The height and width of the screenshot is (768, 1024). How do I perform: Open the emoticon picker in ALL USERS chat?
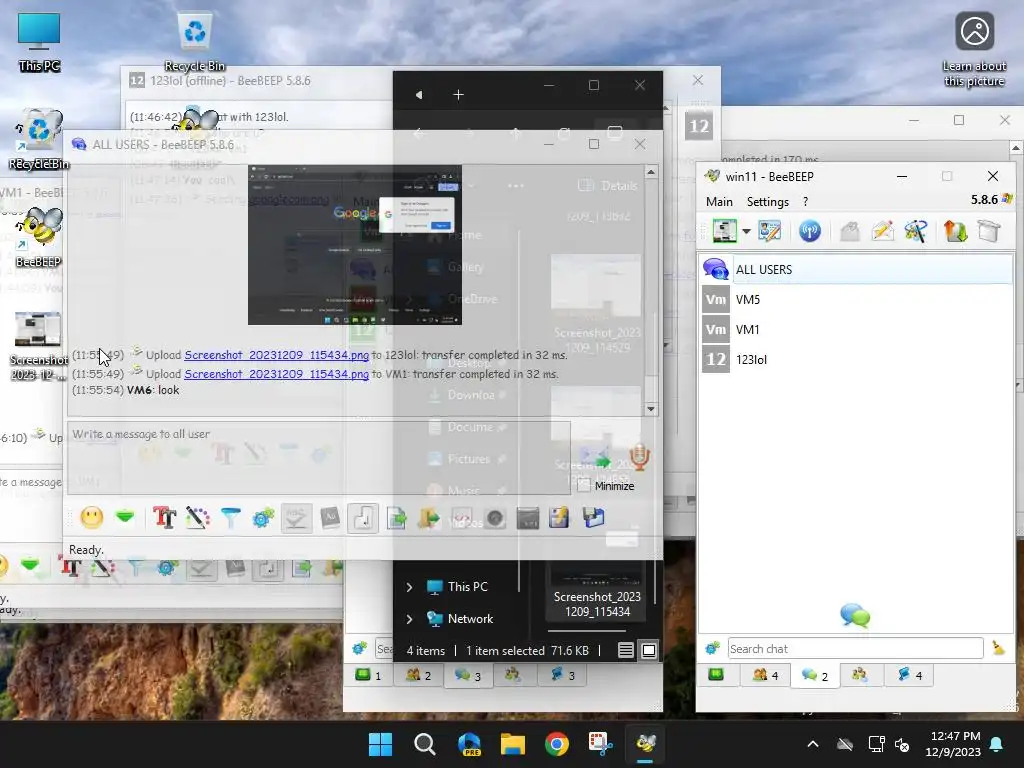pos(91,518)
